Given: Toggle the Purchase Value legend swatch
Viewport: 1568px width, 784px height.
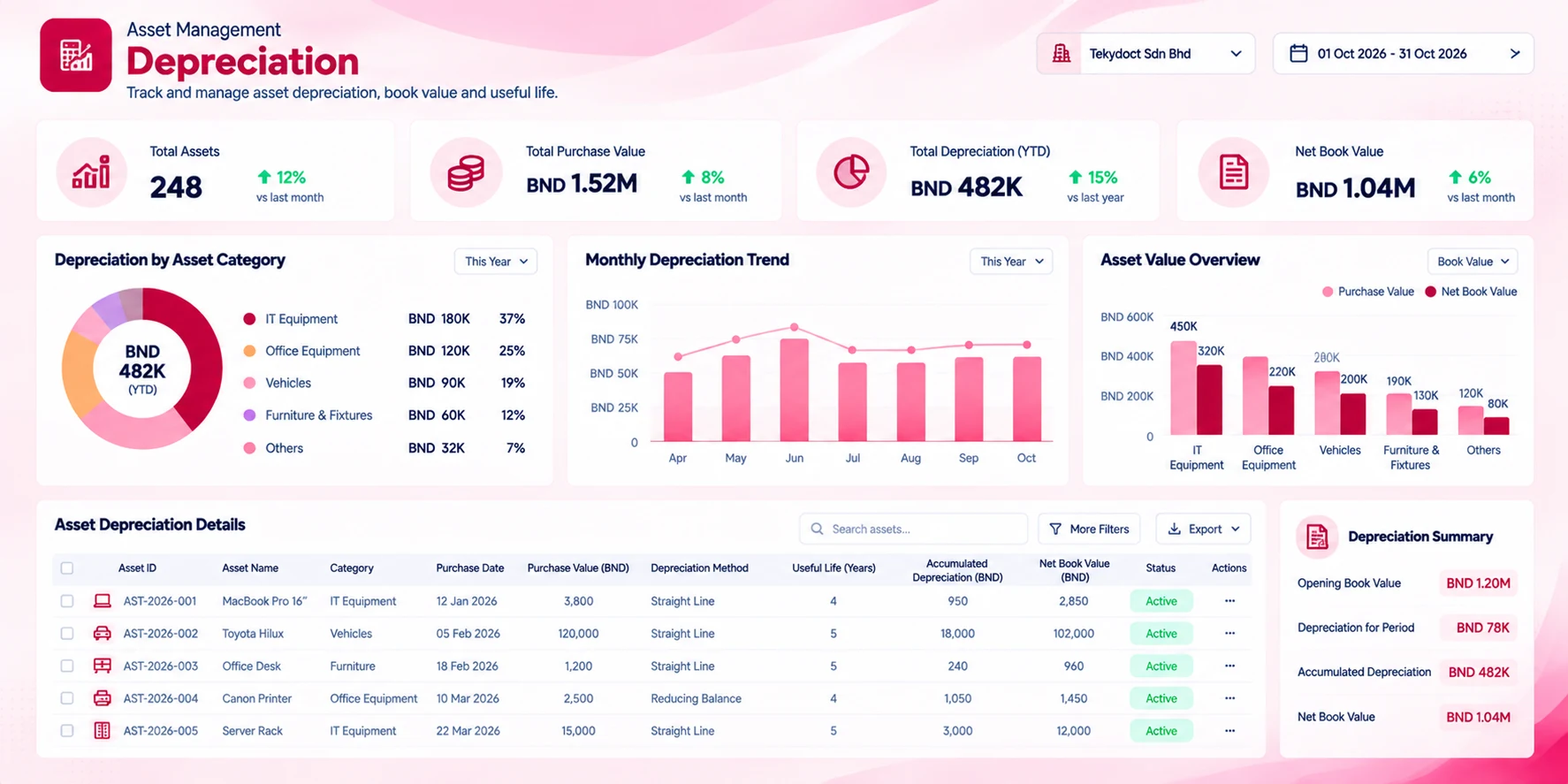Looking at the screenshot, I should [x=1327, y=292].
